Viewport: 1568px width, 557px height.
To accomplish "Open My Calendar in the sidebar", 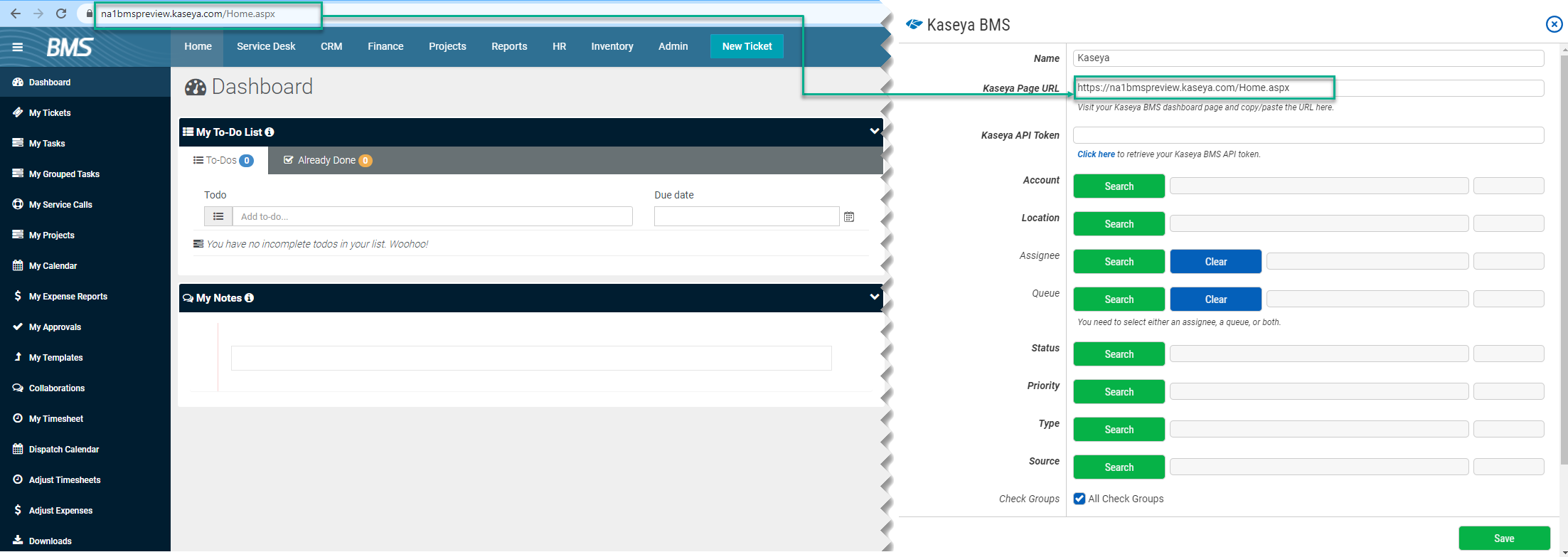I will [85, 266].
